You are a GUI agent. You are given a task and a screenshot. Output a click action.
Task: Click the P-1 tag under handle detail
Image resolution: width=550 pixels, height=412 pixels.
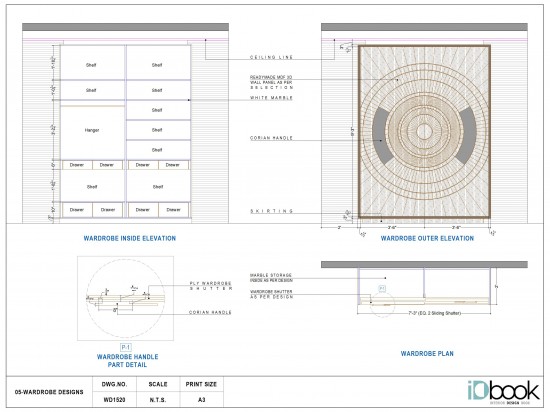click(126, 347)
